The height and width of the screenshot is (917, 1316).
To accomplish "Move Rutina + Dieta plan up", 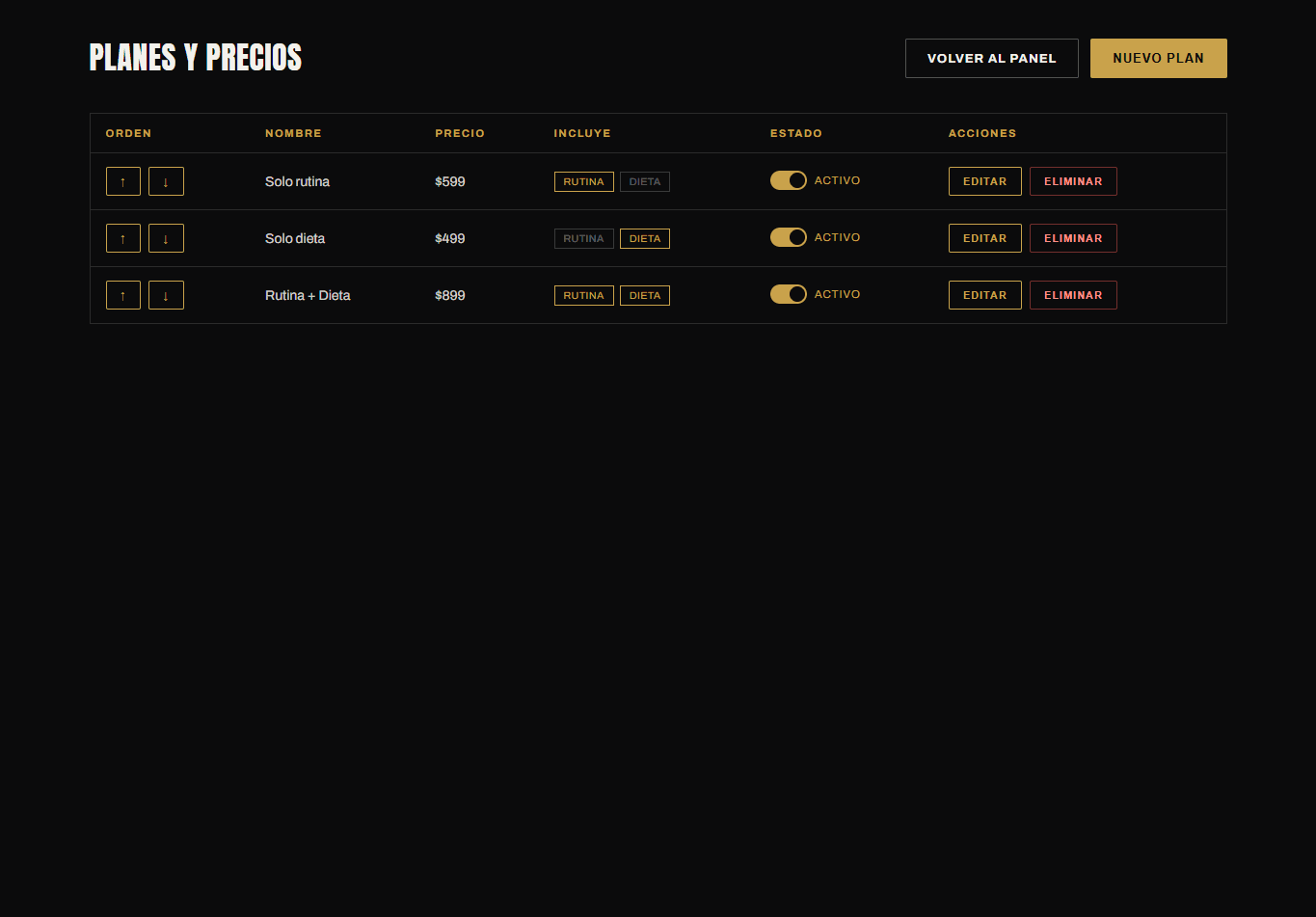I will (123, 295).
